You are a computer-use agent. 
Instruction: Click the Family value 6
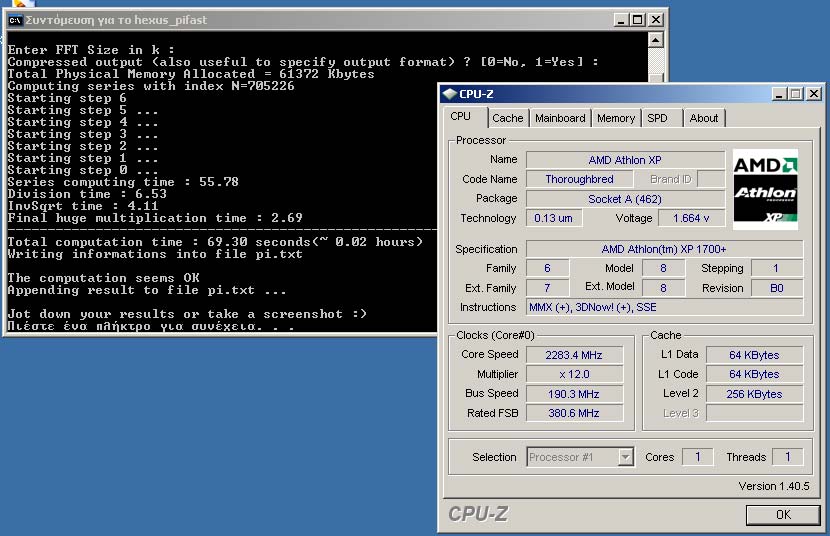coord(547,268)
